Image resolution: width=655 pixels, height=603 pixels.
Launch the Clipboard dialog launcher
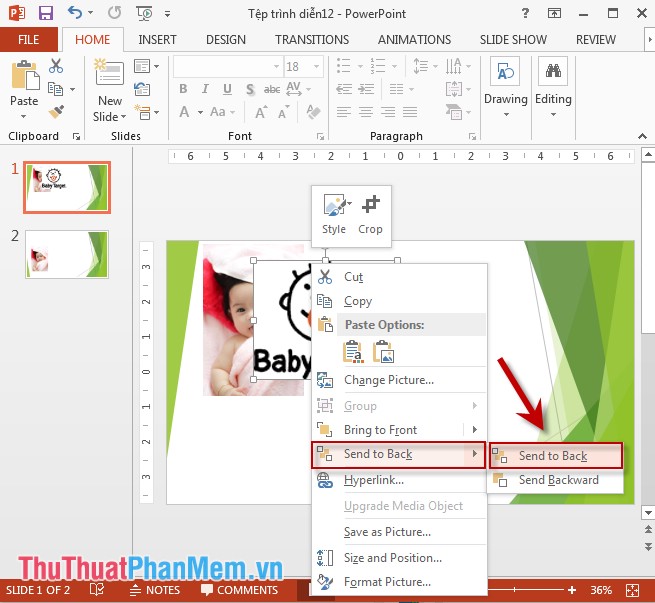(76, 136)
